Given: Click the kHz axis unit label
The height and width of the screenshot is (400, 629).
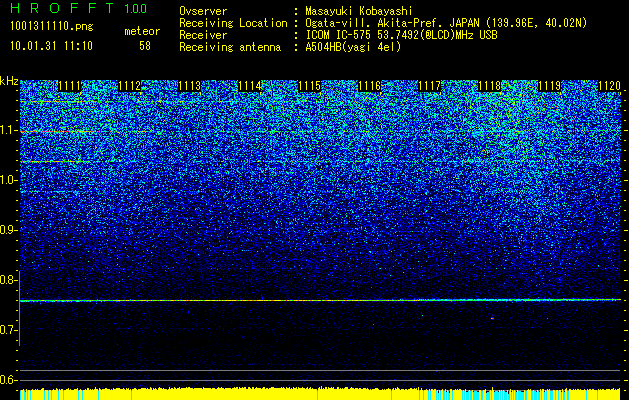Looking at the screenshot, I should click(9, 81).
